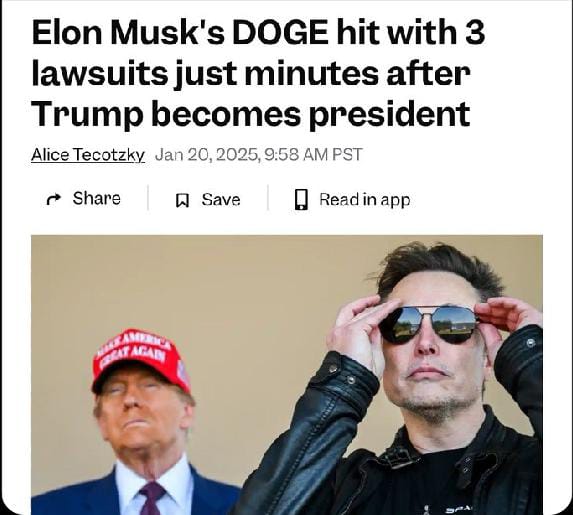Viewport: 573px width, 515px height.
Task: Click the 9:58 AM PST timestamp
Action: (313, 154)
